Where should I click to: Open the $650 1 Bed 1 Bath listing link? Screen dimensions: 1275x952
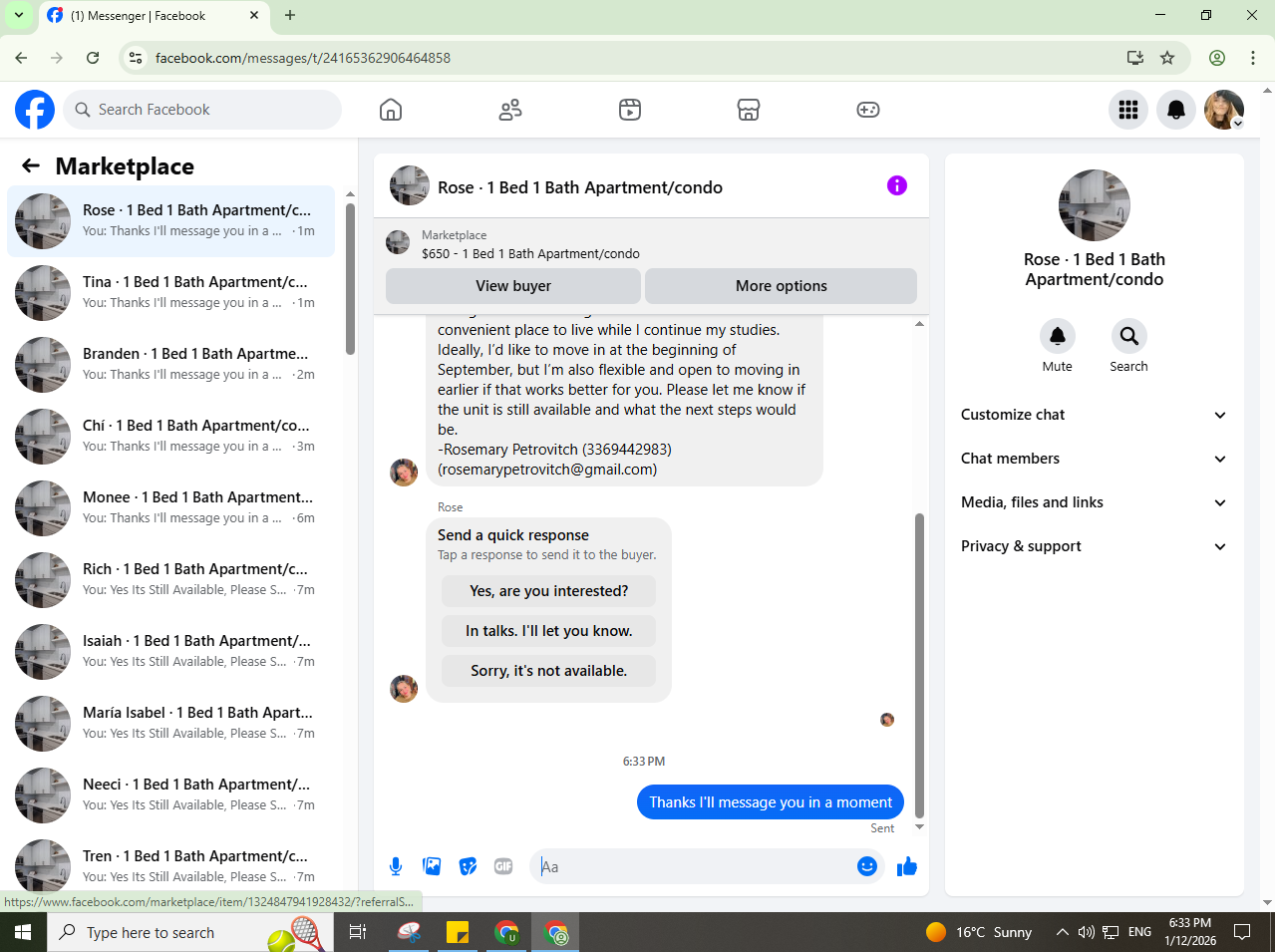pos(530,253)
